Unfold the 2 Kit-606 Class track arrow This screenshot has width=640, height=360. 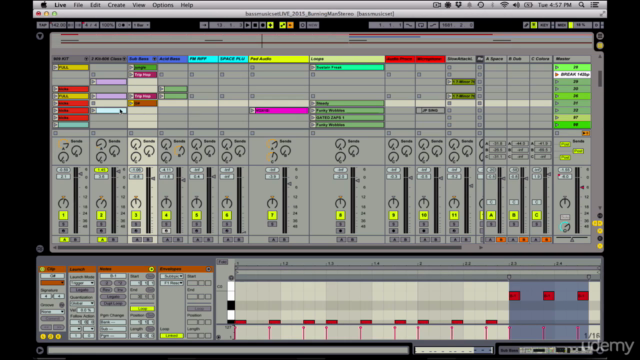pyautogui.click(x=124, y=59)
